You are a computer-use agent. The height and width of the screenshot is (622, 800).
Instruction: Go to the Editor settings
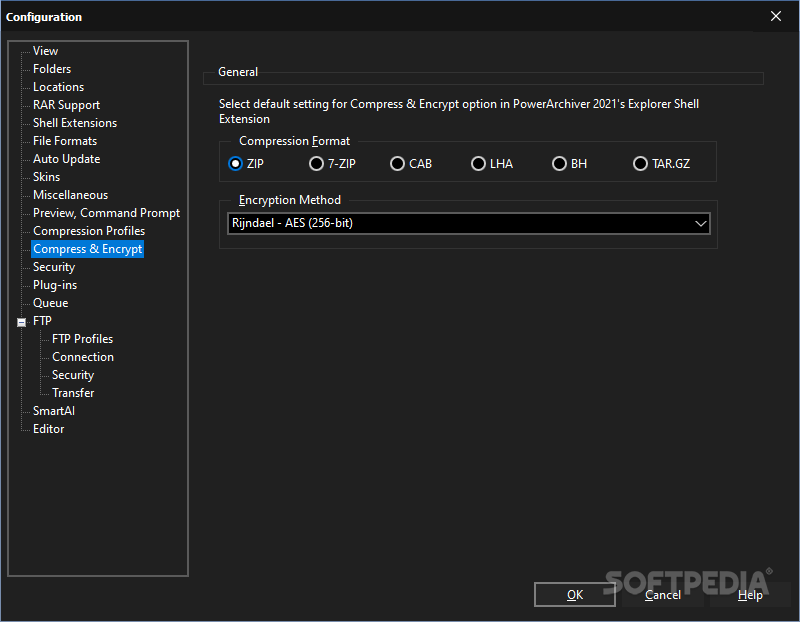48,429
